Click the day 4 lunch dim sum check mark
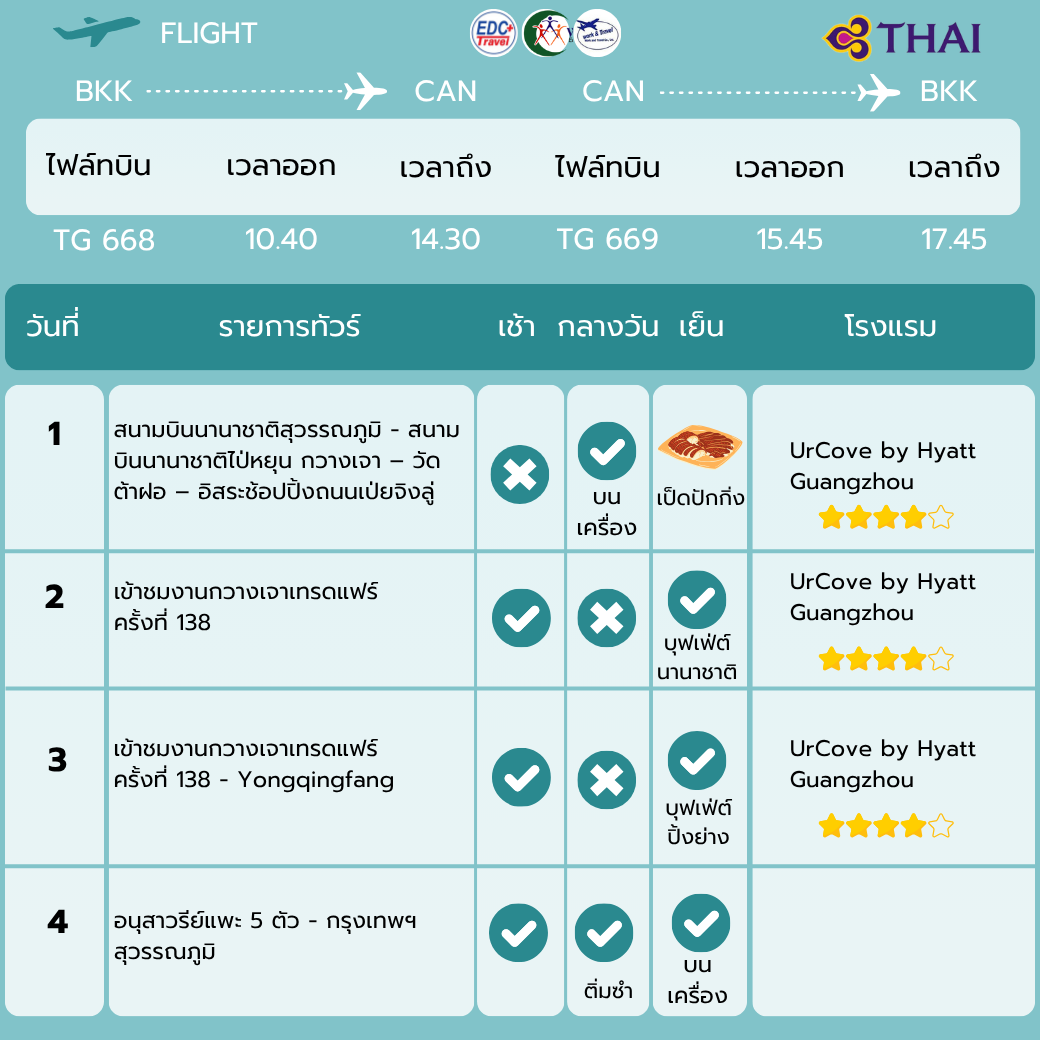This screenshot has width=1040, height=1040. point(604,933)
